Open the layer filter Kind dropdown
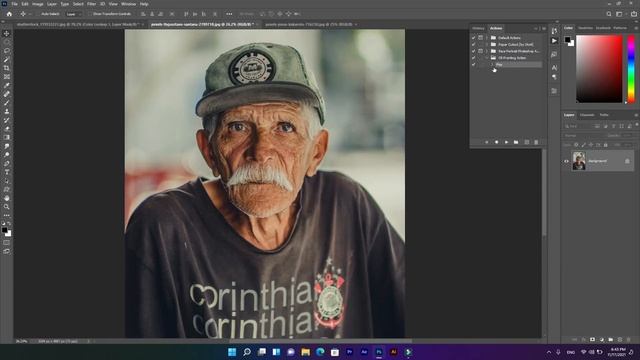Viewport: 640px width, 360px height. pyautogui.click(x=578, y=126)
